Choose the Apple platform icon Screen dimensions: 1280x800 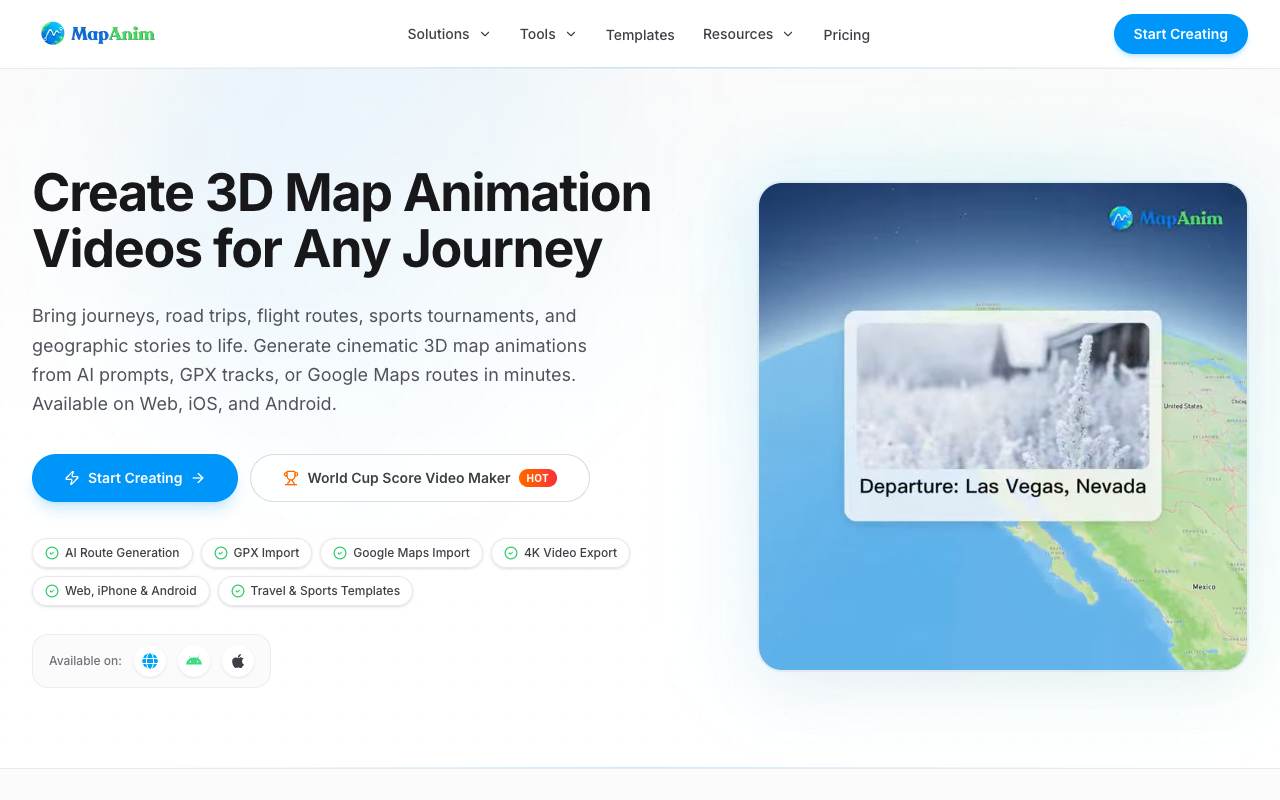238,661
